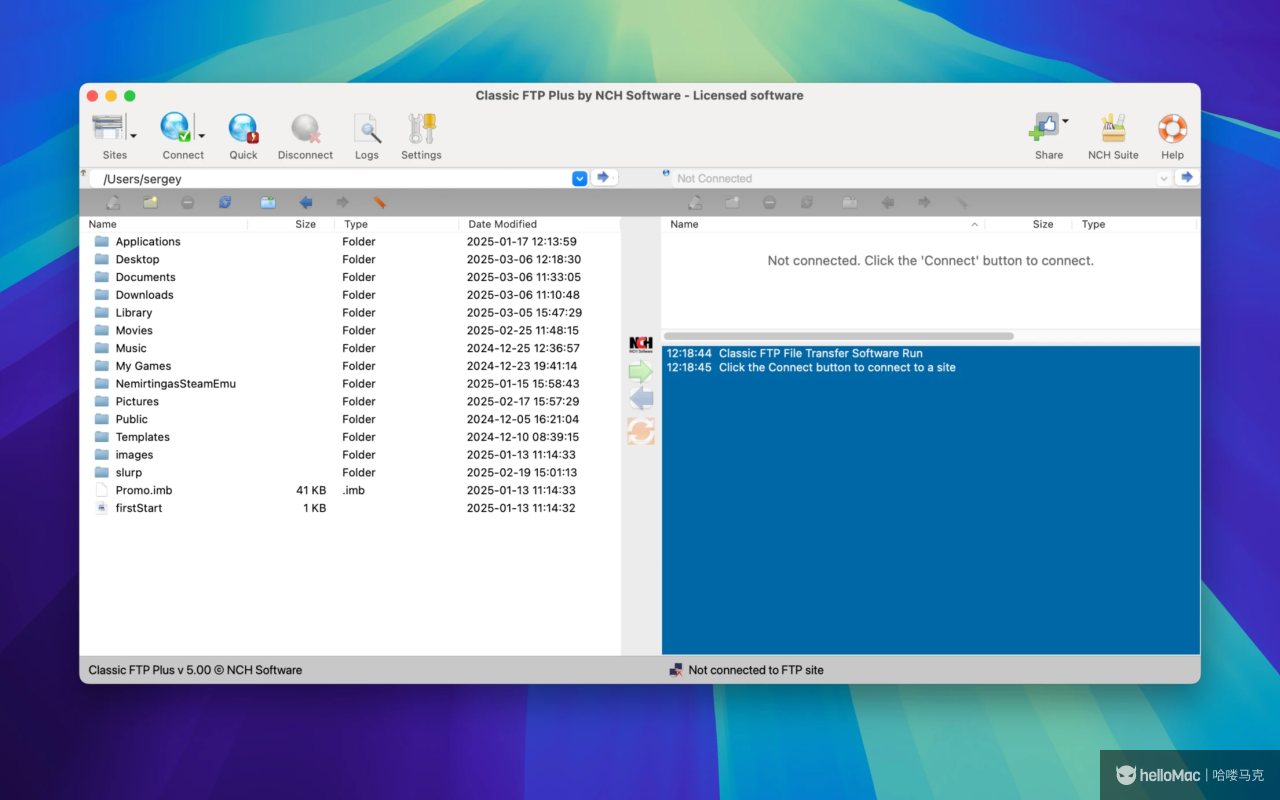Screen dimensions: 1280x800
Task: Click the Connect globe icon
Action: click(x=176, y=128)
